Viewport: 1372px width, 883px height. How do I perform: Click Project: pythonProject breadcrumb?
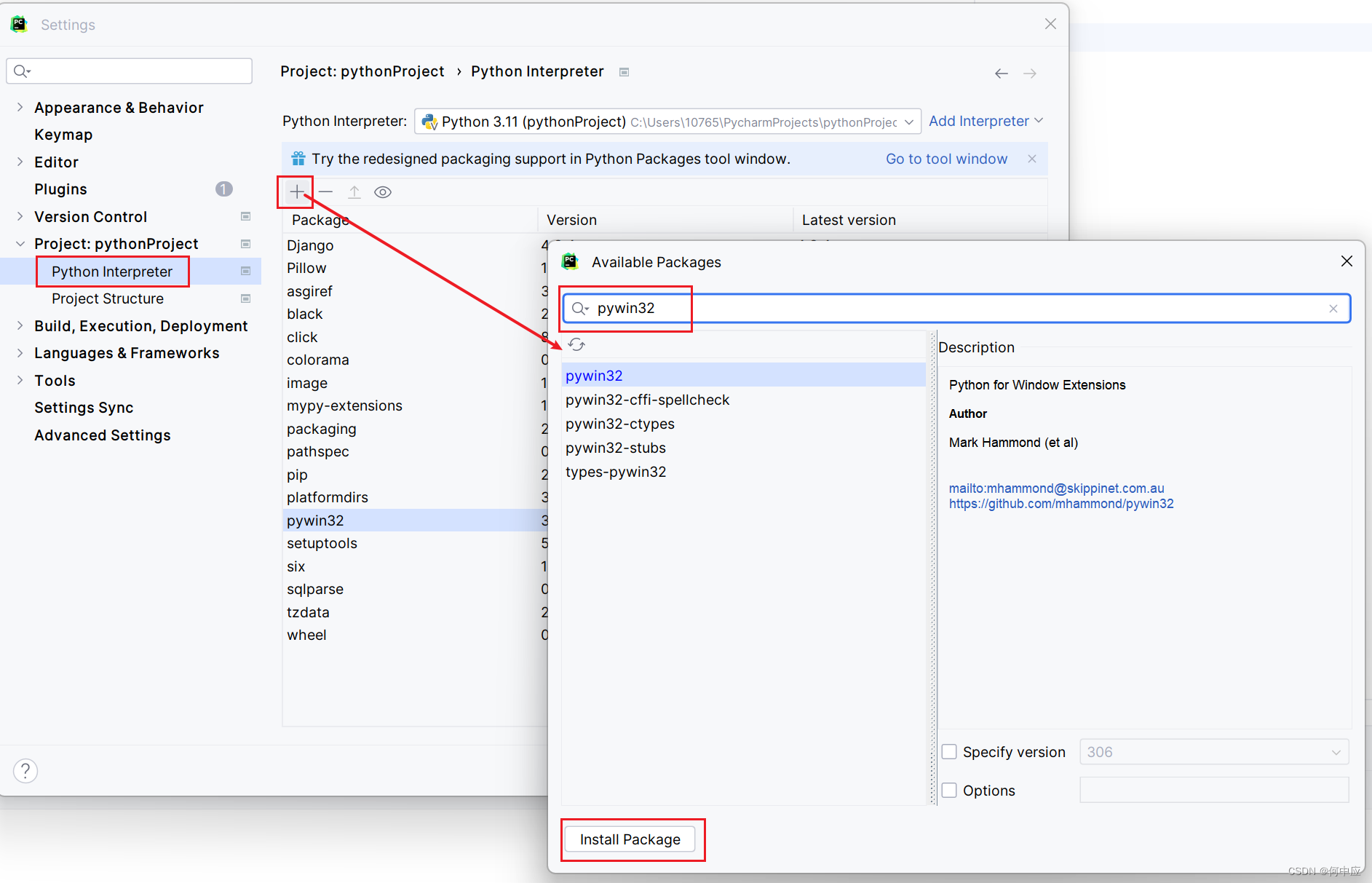pos(362,71)
